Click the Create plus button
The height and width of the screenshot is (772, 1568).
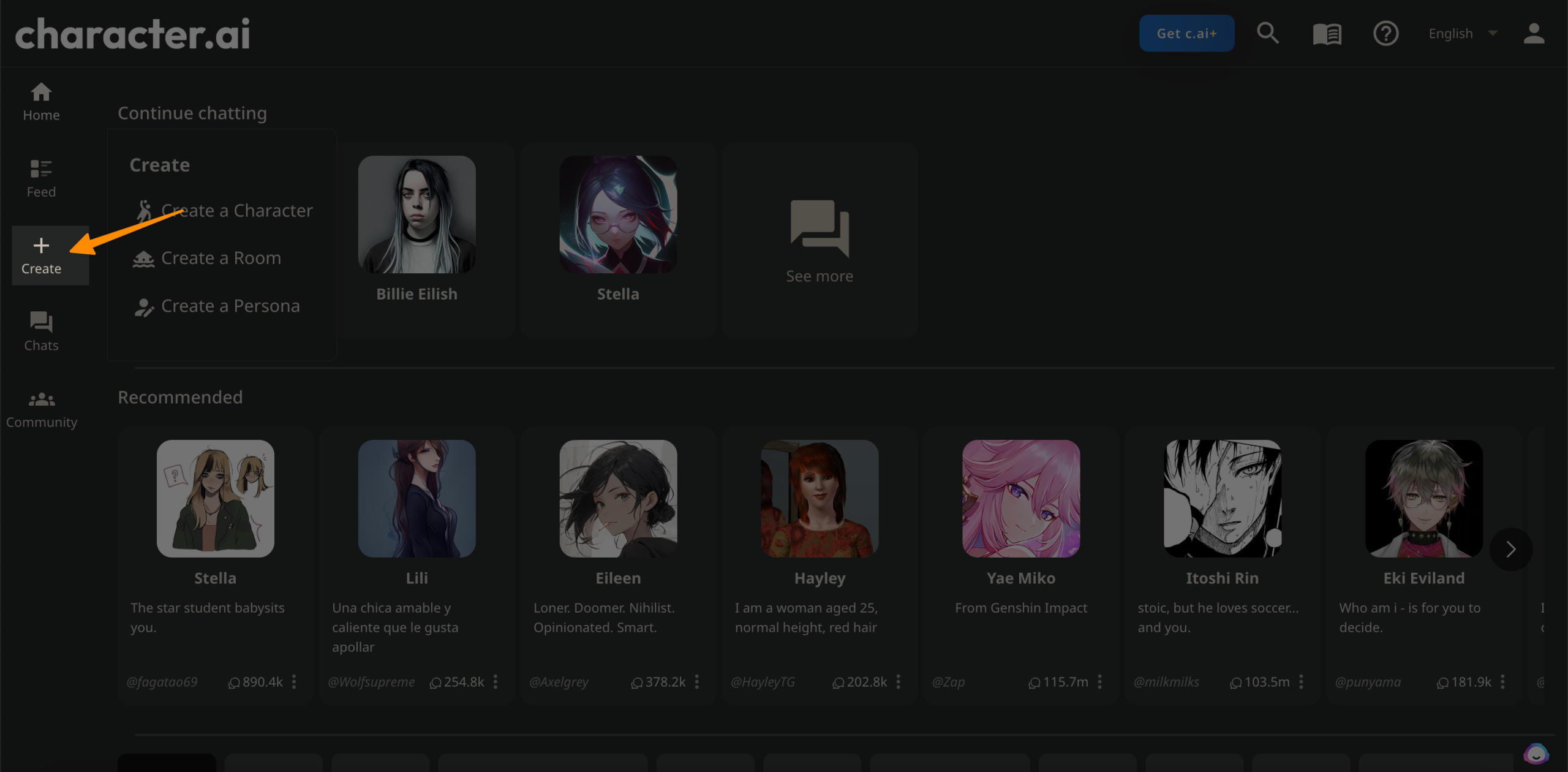click(x=41, y=255)
